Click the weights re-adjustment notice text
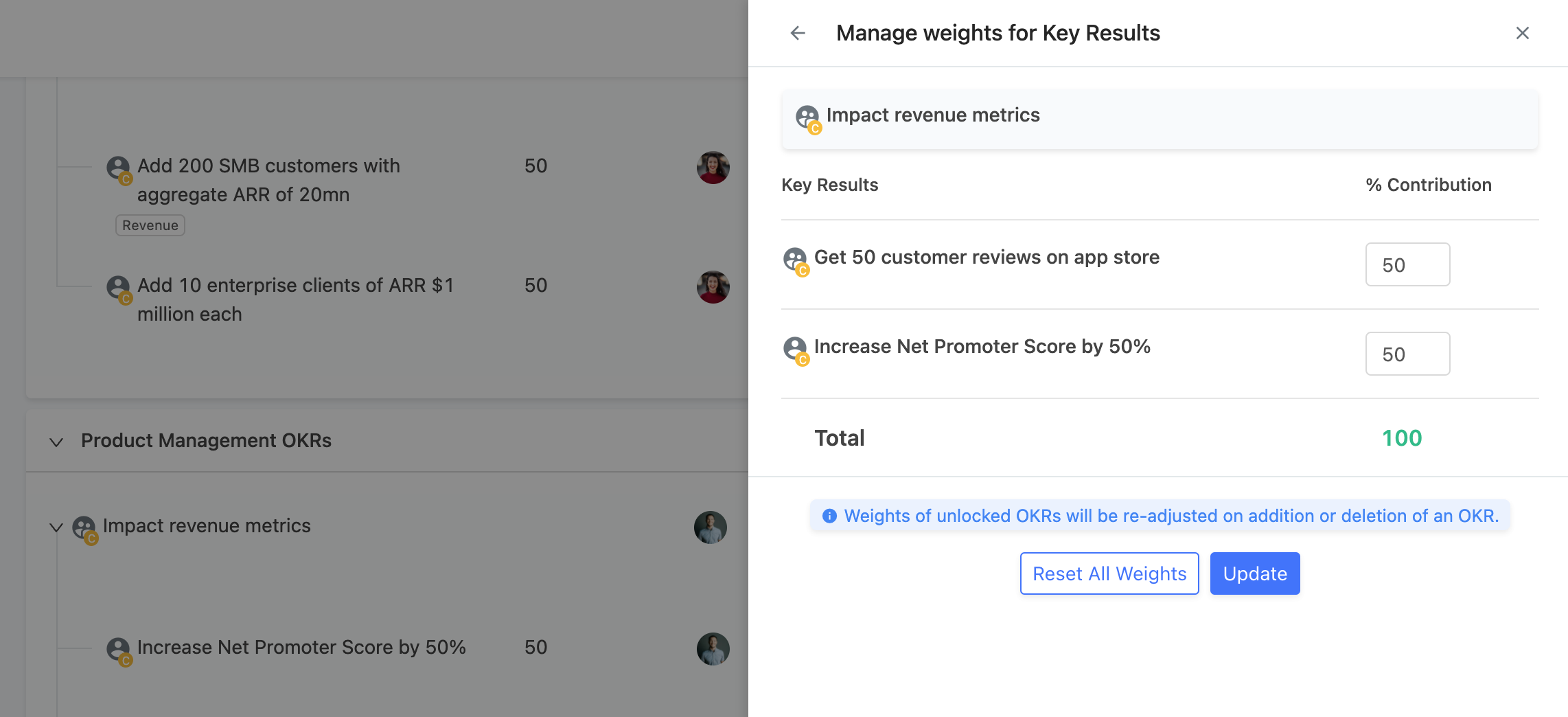This screenshot has height=717, width=1568. click(1171, 516)
